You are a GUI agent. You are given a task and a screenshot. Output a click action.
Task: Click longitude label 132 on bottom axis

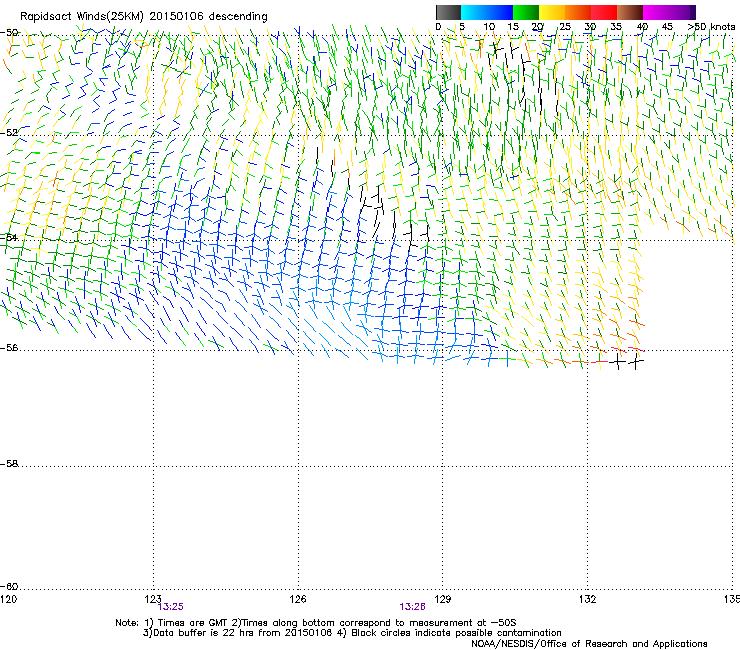click(587, 599)
